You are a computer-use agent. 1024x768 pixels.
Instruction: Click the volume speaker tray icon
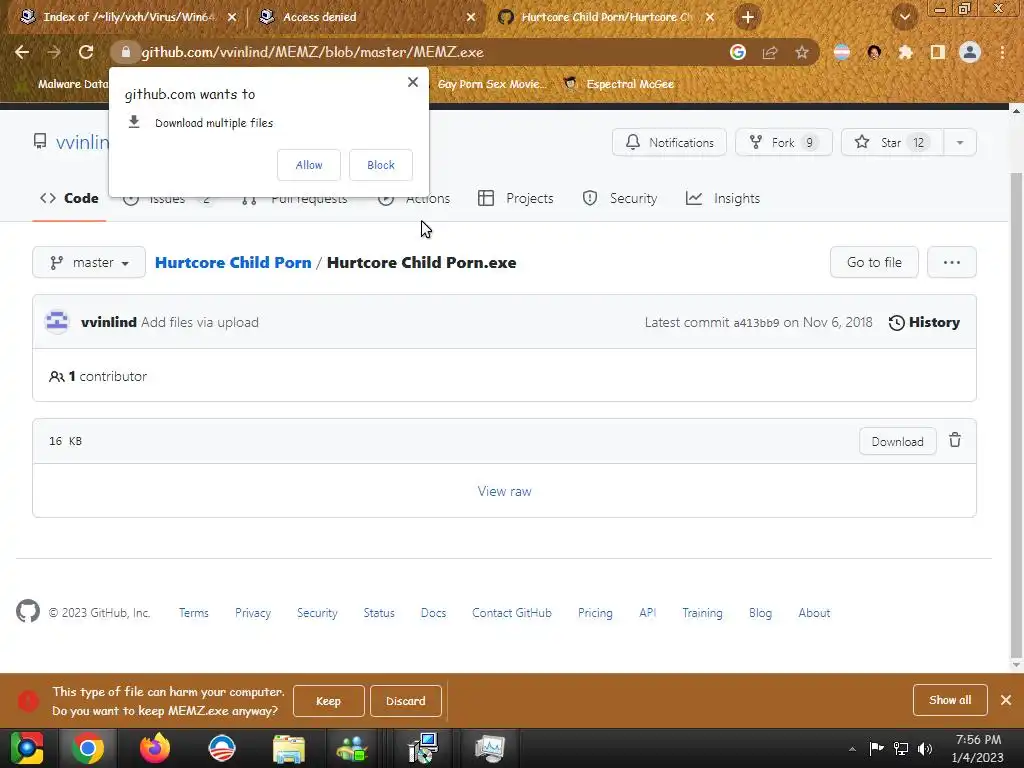click(x=925, y=748)
